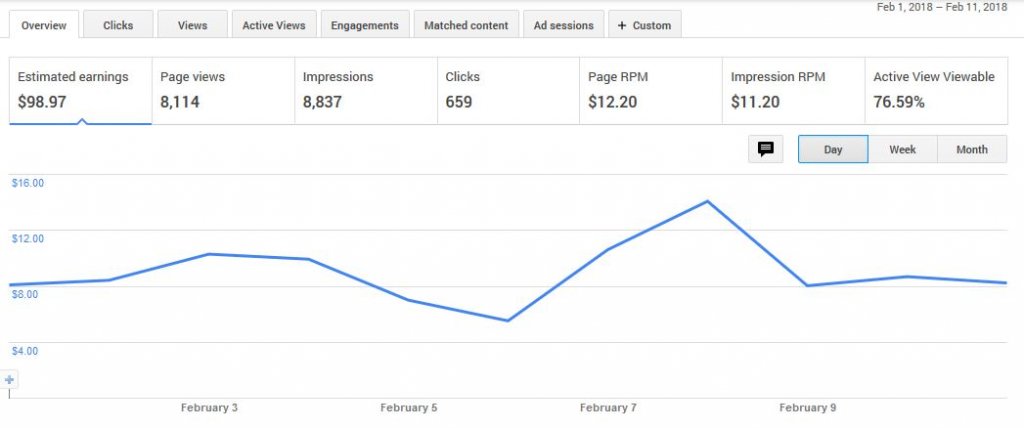The image size is (1024, 428).
Task: Switch to the Clicks tab
Action: 118,25
